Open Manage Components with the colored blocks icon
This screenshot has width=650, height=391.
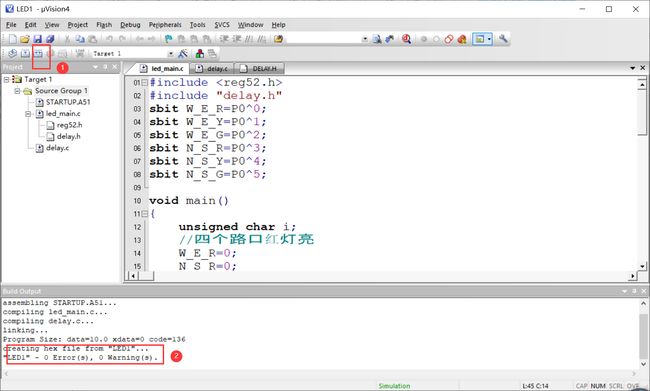click(x=200, y=53)
